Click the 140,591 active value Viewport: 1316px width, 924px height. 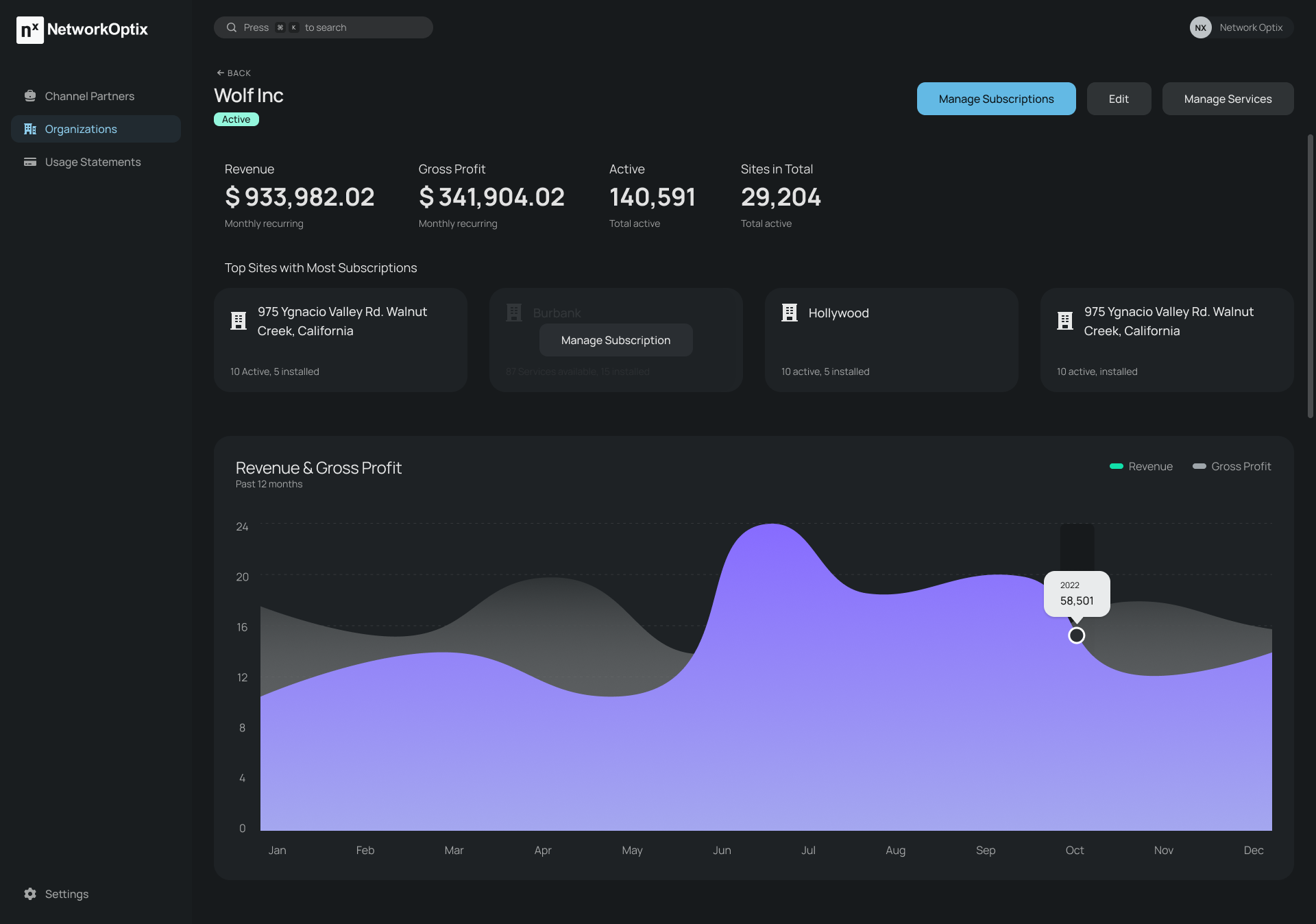tap(653, 197)
